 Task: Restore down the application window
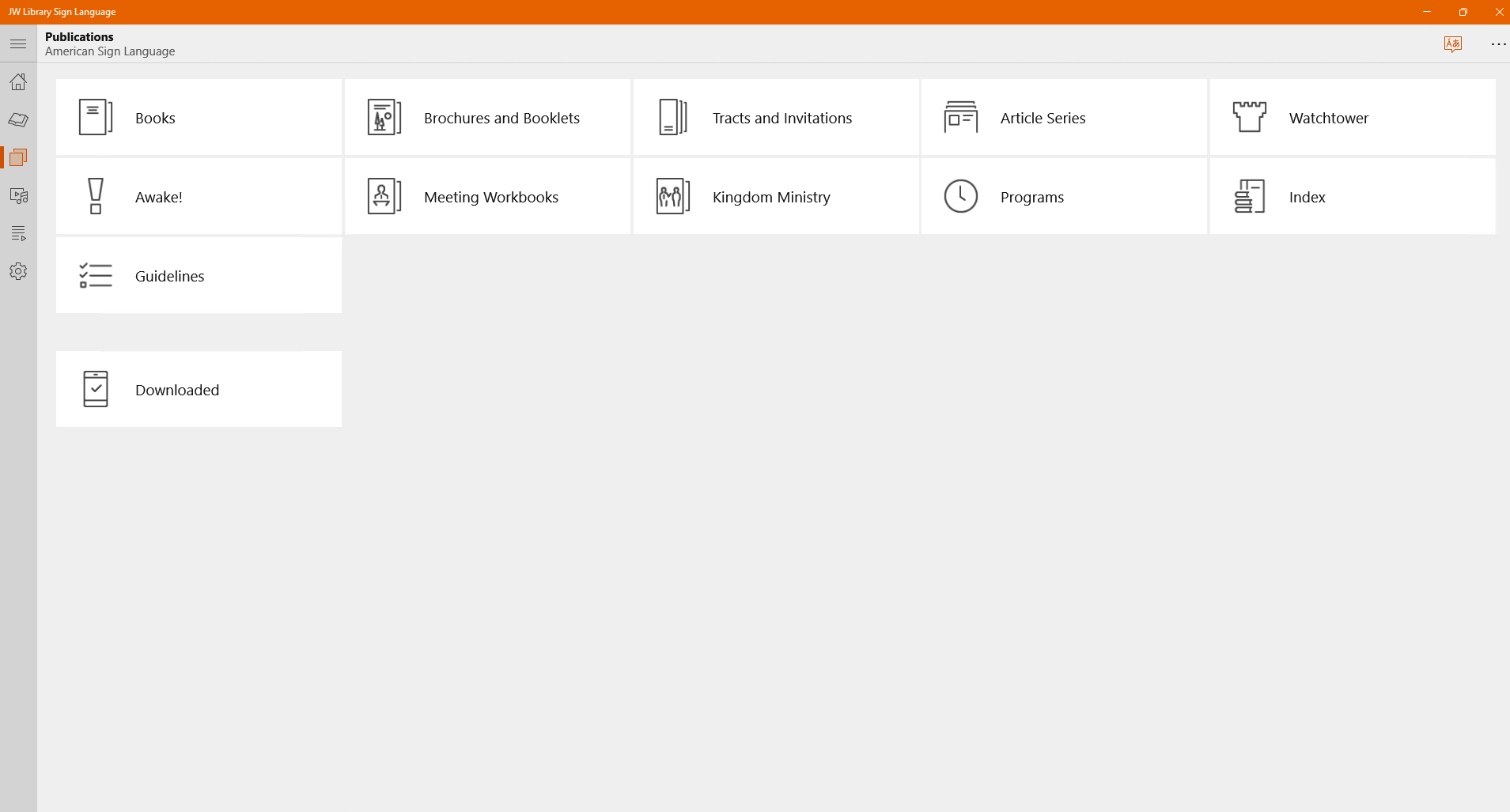click(x=1463, y=12)
